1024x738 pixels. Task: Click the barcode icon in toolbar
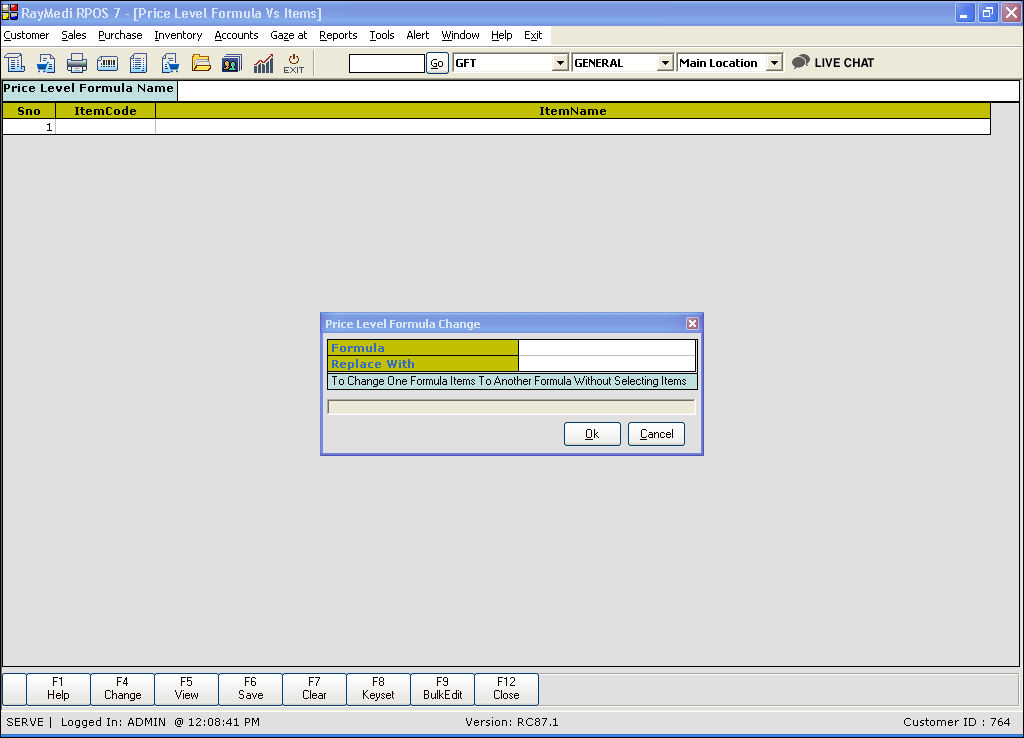coord(108,63)
